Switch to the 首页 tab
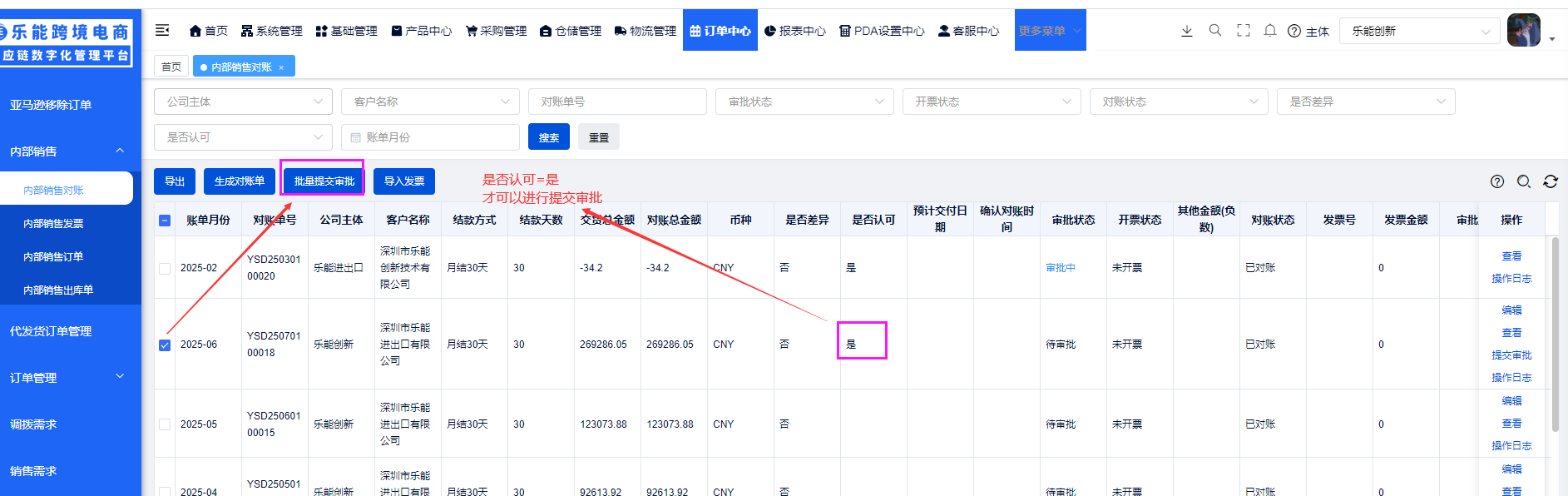 (171, 67)
